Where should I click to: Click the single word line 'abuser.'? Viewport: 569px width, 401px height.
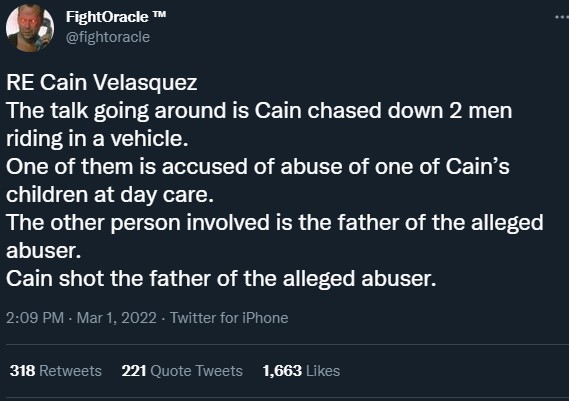(x=44, y=250)
